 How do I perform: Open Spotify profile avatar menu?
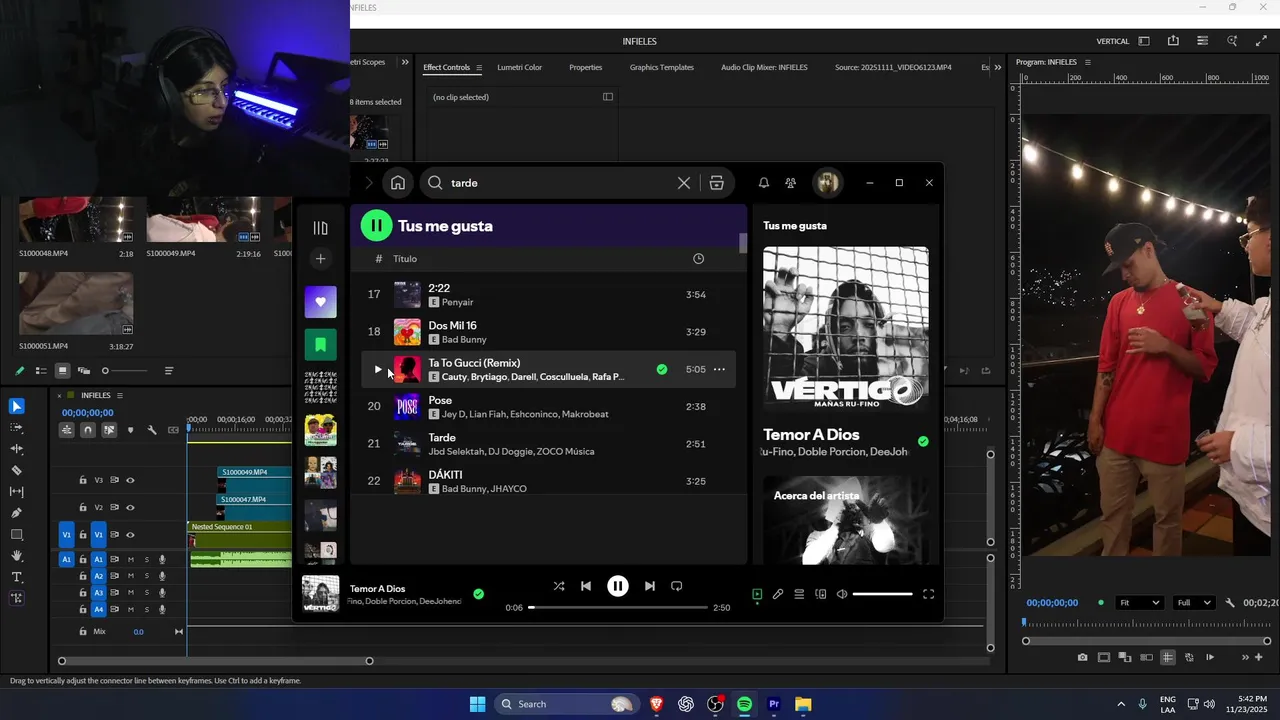coord(826,183)
